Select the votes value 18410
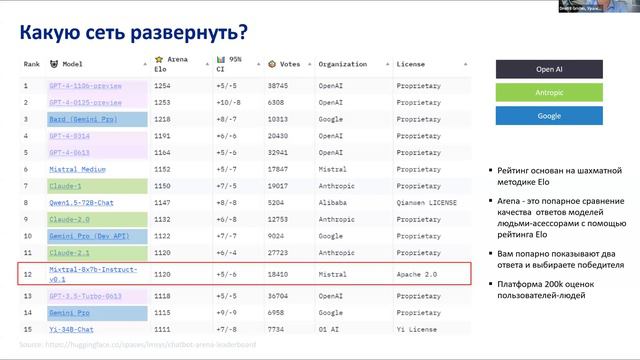This screenshot has width=640, height=360. 278,274
